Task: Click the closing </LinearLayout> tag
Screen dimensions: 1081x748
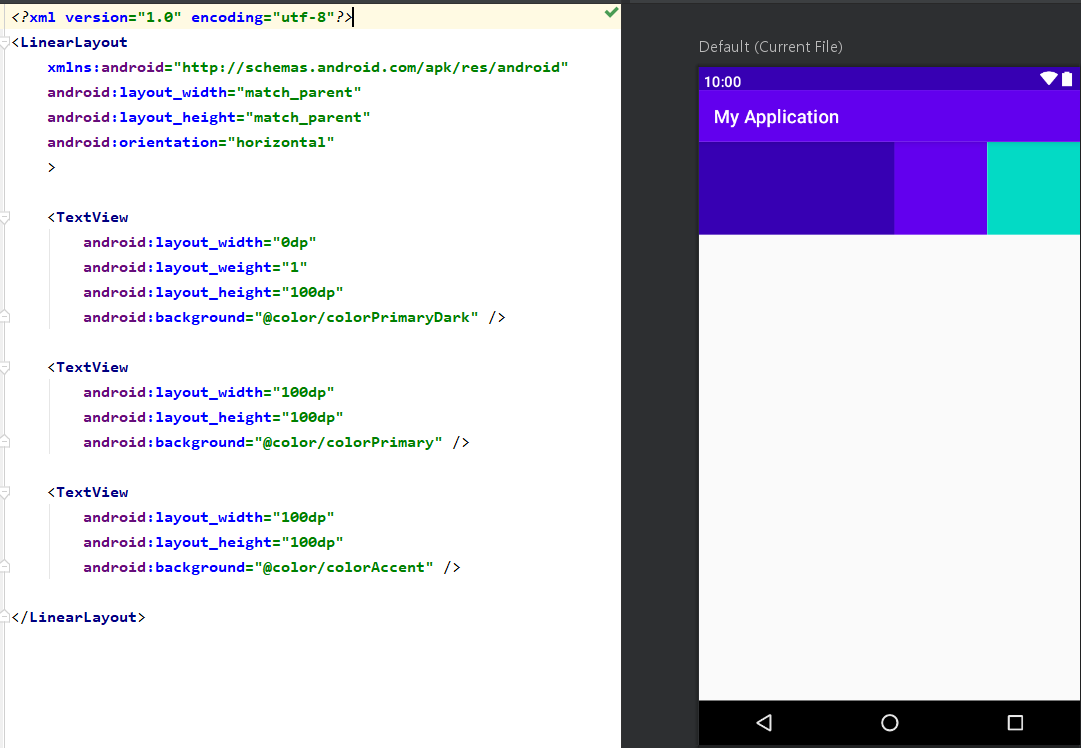Action: click(79, 617)
